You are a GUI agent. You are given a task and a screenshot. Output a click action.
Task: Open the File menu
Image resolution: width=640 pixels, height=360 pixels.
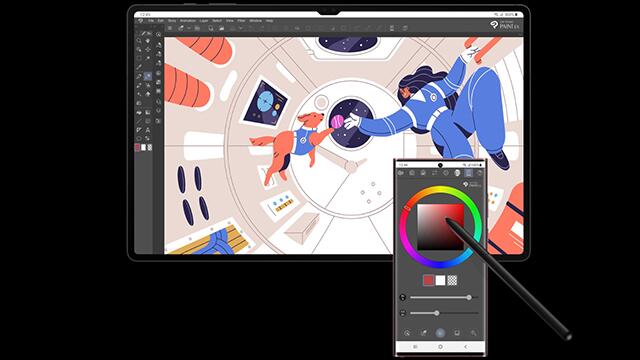point(151,20)
